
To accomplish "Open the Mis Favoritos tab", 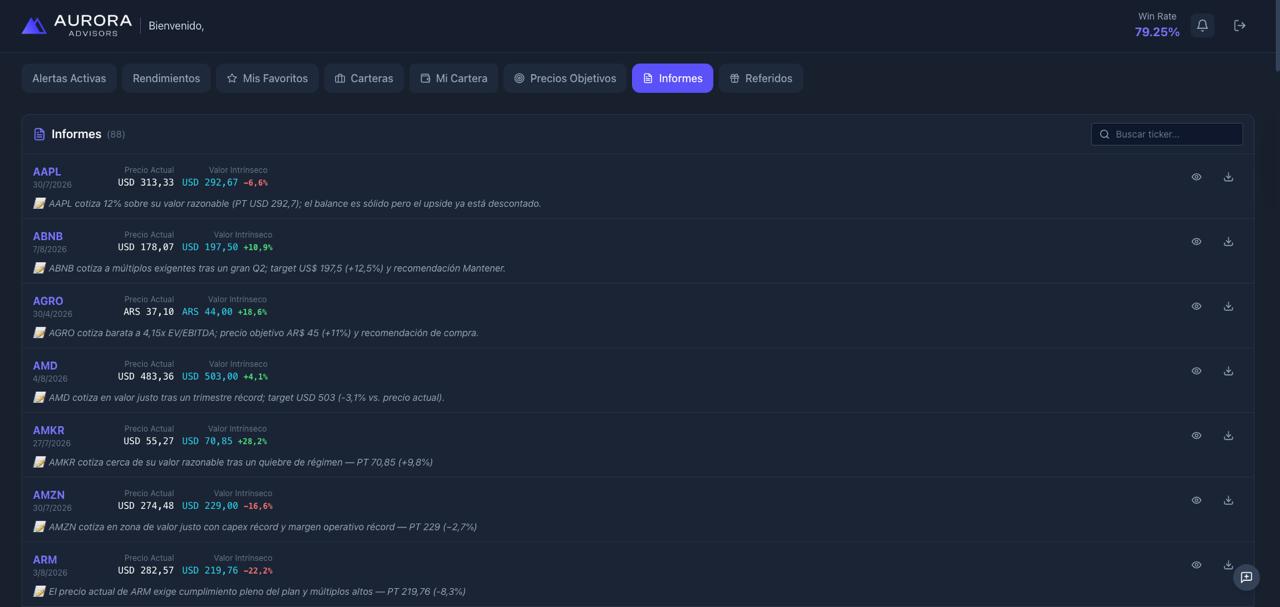I will [267, 78].
